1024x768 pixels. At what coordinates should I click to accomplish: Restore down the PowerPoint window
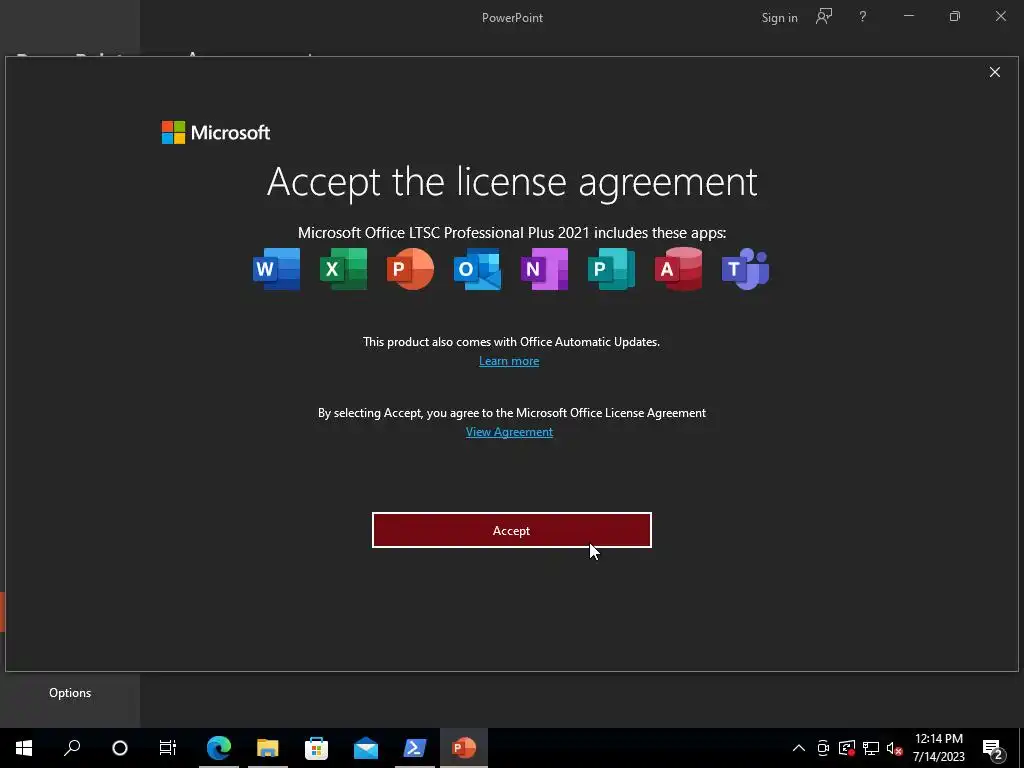coord(955,17)
